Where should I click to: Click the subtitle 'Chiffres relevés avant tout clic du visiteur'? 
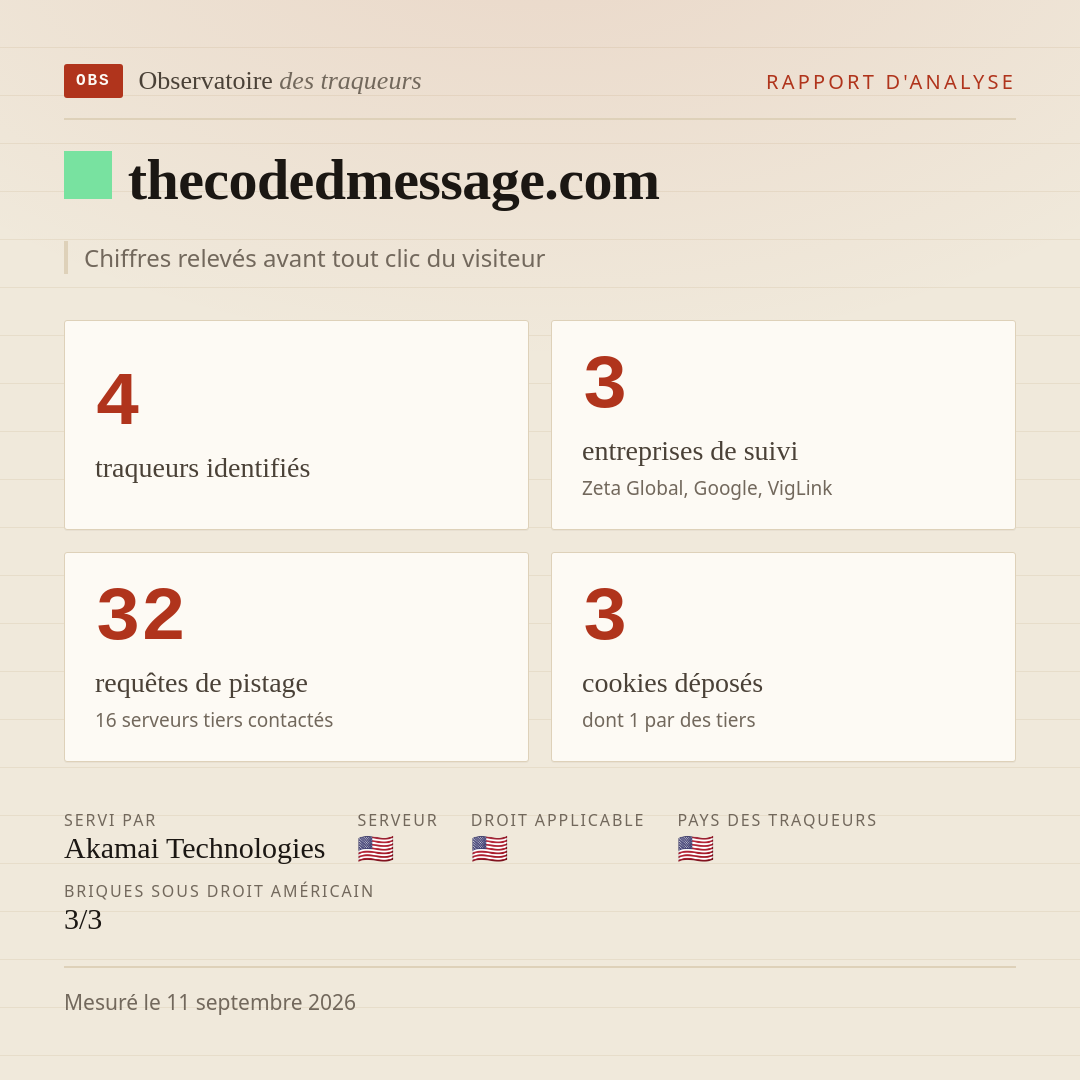[314, 258]
